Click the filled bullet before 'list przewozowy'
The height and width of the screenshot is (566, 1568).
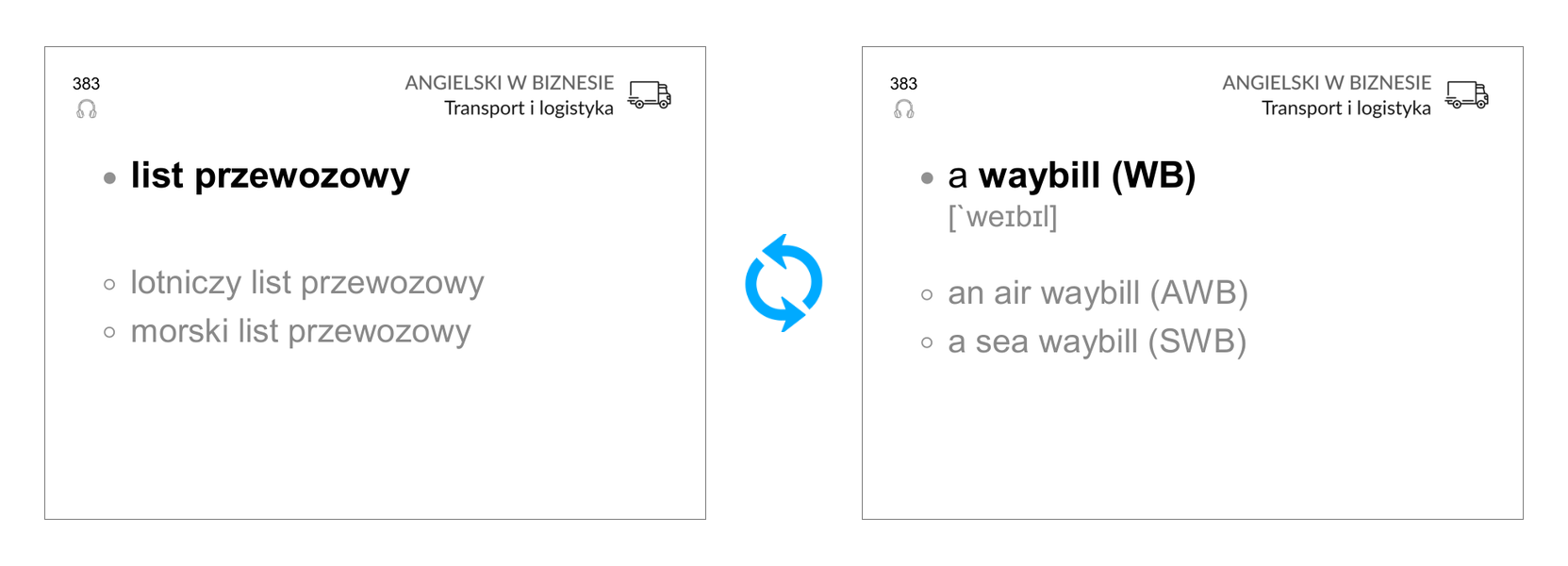[x=110, y=177]
